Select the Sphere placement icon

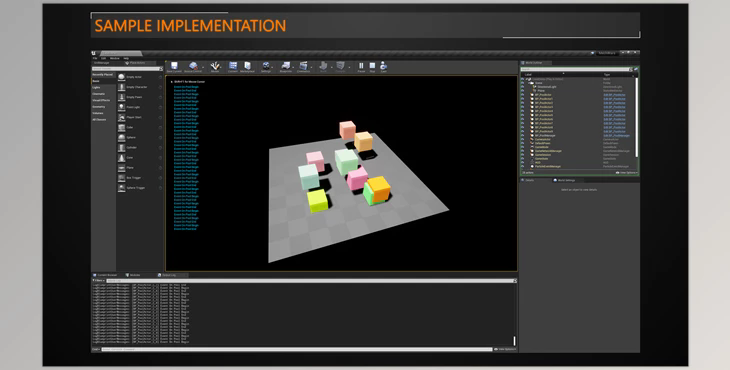click(x=122, y=137)
